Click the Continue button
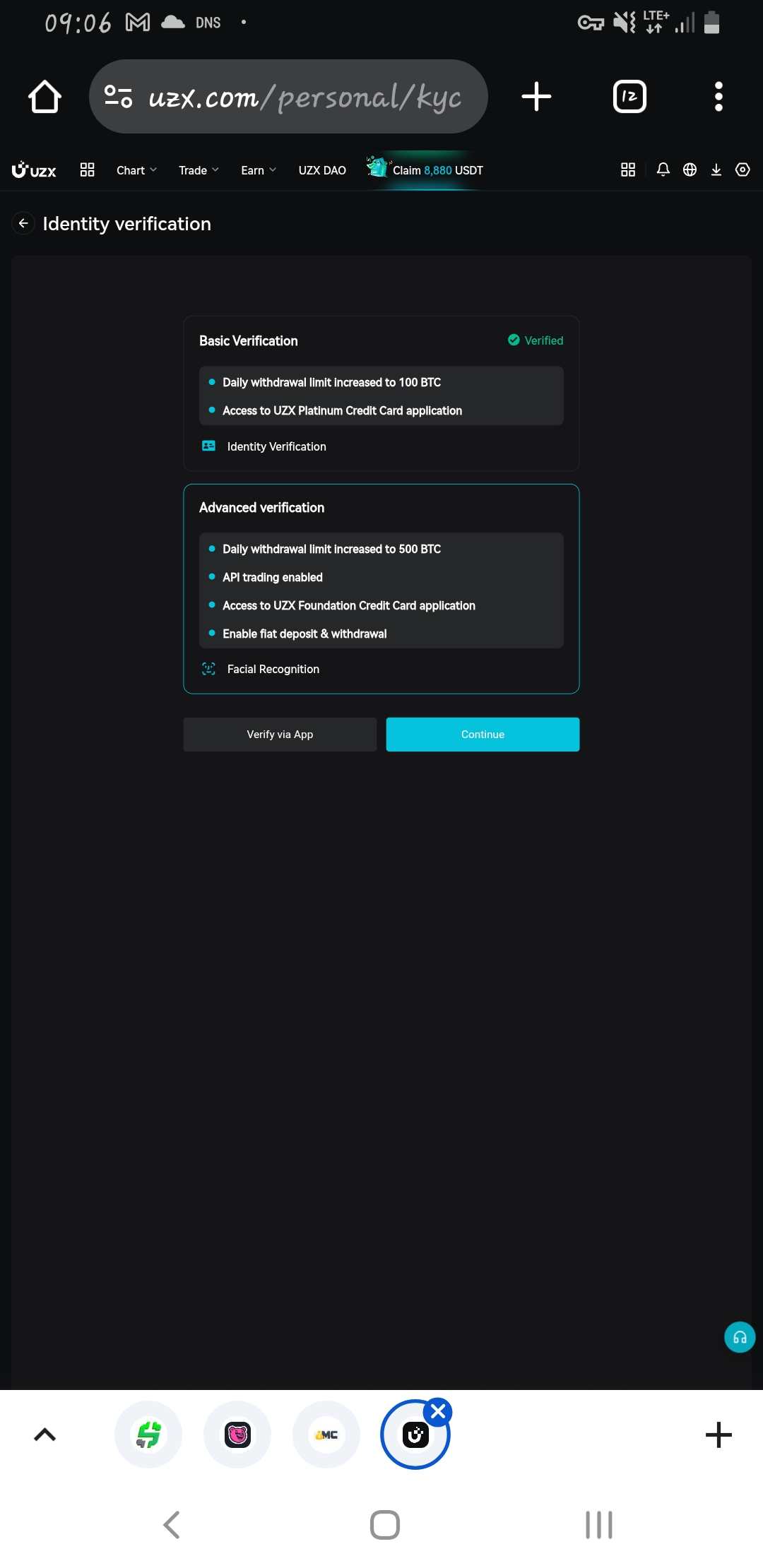The width and height of the screenshot is (763, 1568). [483, 735]
